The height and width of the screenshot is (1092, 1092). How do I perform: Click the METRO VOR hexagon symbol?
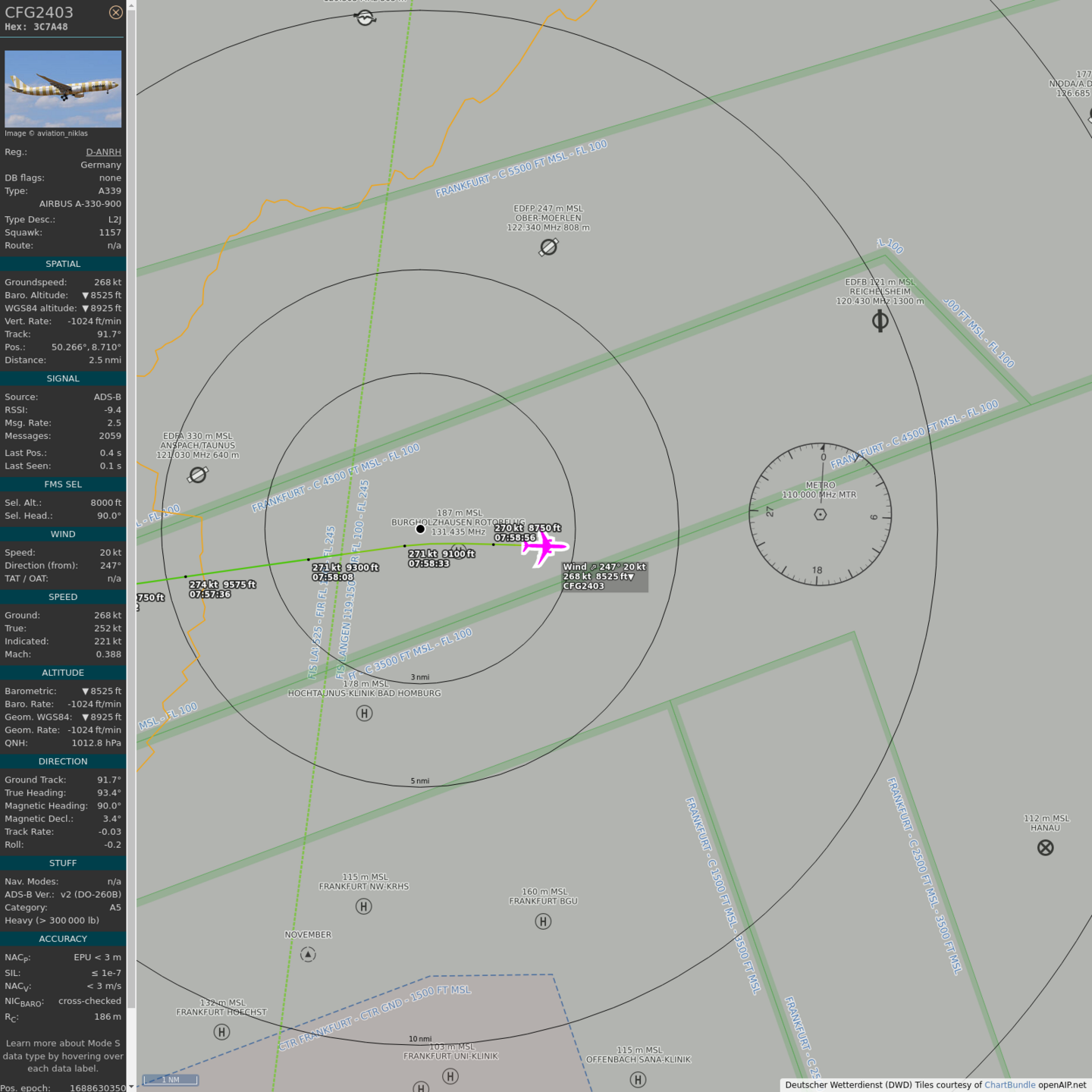coord(820,515)
